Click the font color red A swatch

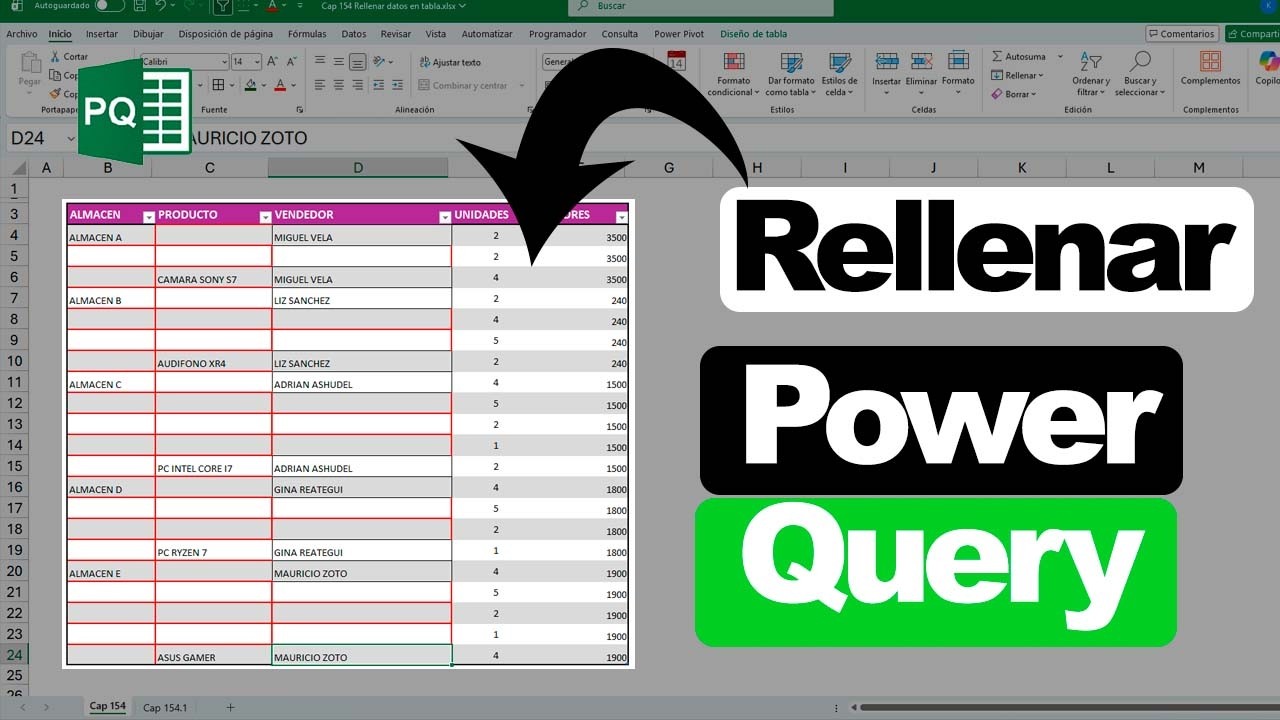pyautogui.click(x=279, y=86)
